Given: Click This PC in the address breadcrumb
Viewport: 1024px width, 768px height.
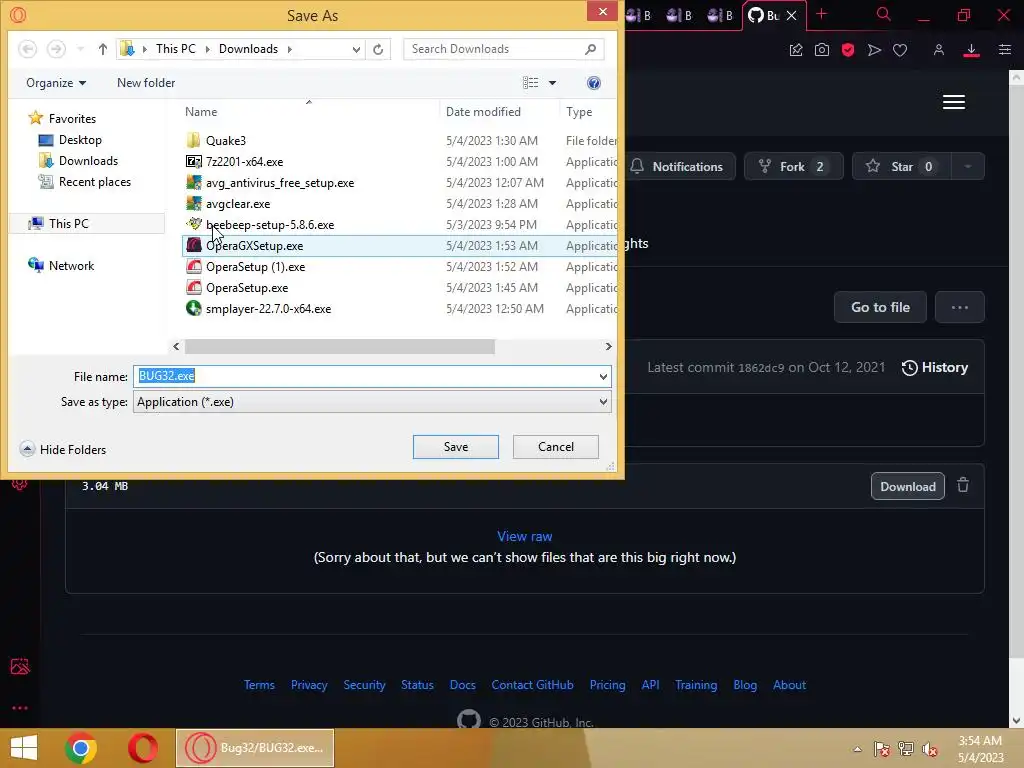Looking at the screenshot, I should (x=175, y=49).
